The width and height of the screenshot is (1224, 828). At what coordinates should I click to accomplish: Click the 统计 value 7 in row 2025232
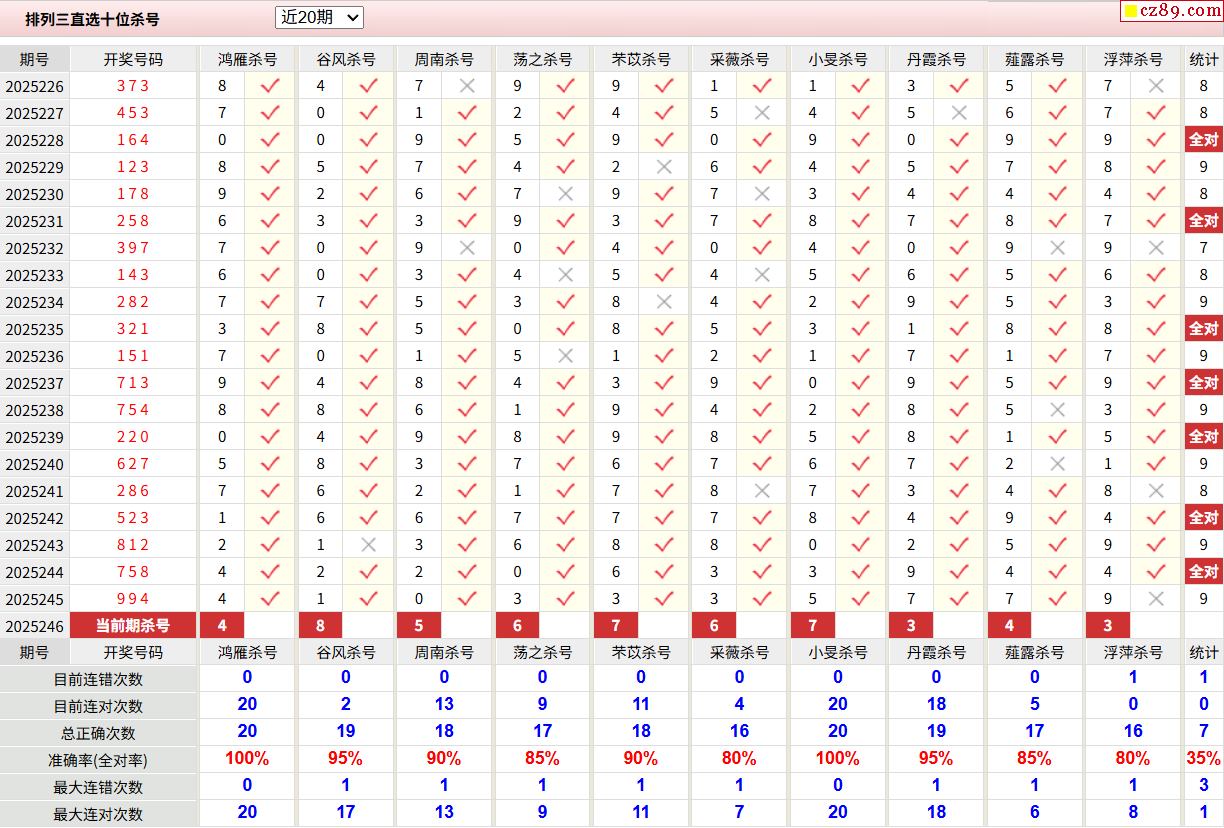(x=1204, y=248)
